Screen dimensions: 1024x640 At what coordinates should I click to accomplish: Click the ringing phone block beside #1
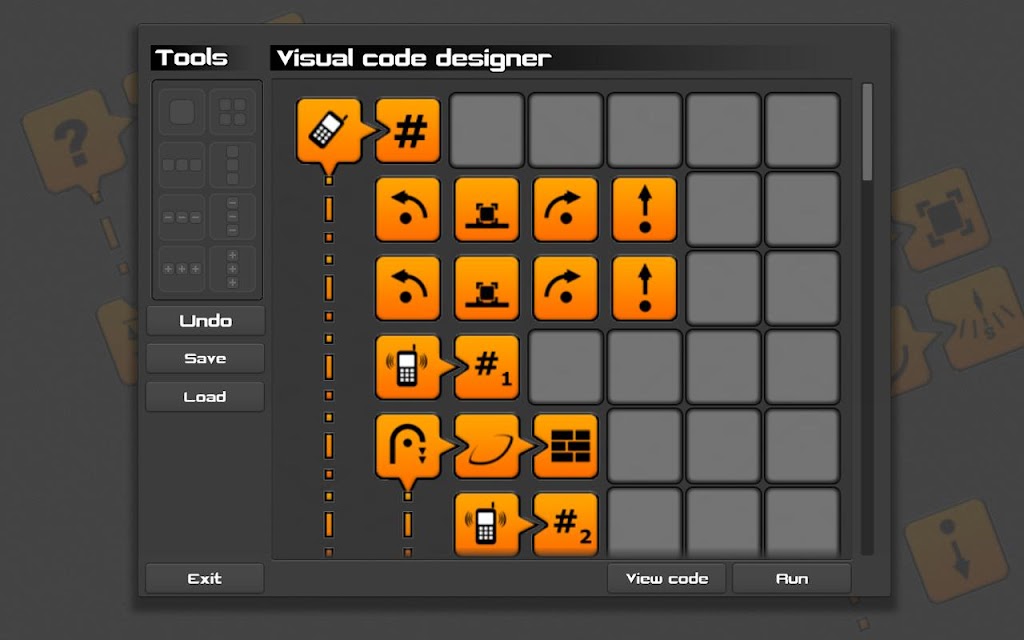[x=408, y=368]
